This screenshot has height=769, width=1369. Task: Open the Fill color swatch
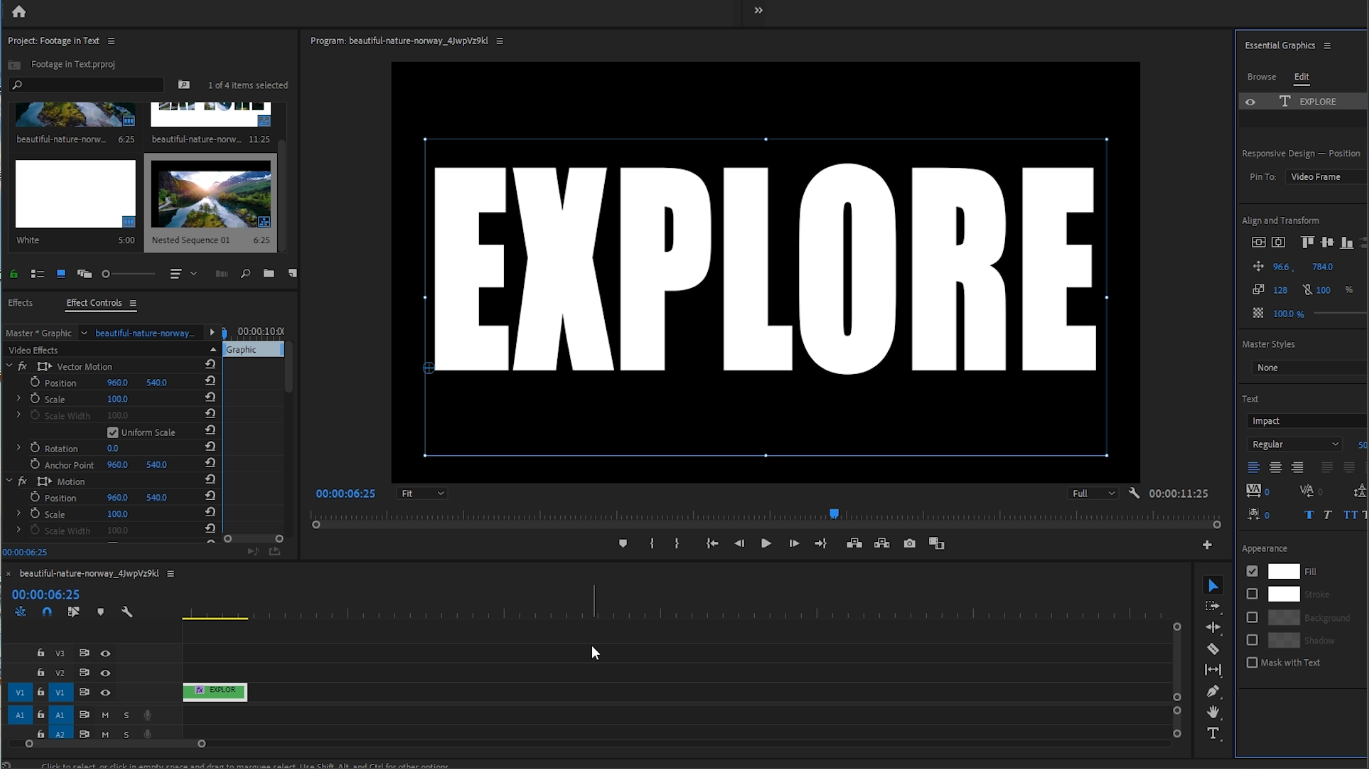tap(1284, 571)
